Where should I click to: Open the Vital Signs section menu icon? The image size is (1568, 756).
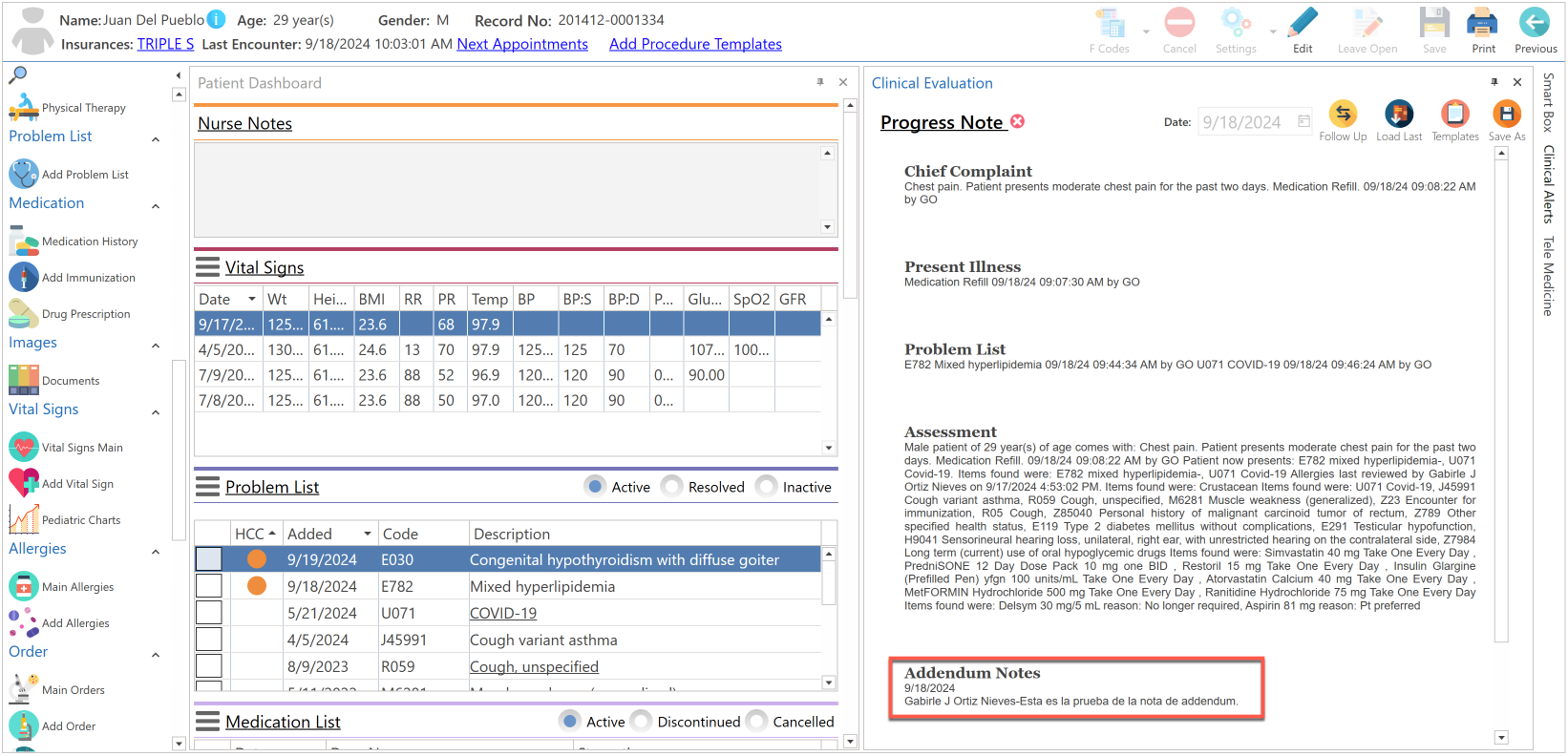pyautogui.click(x=207, y=266)
